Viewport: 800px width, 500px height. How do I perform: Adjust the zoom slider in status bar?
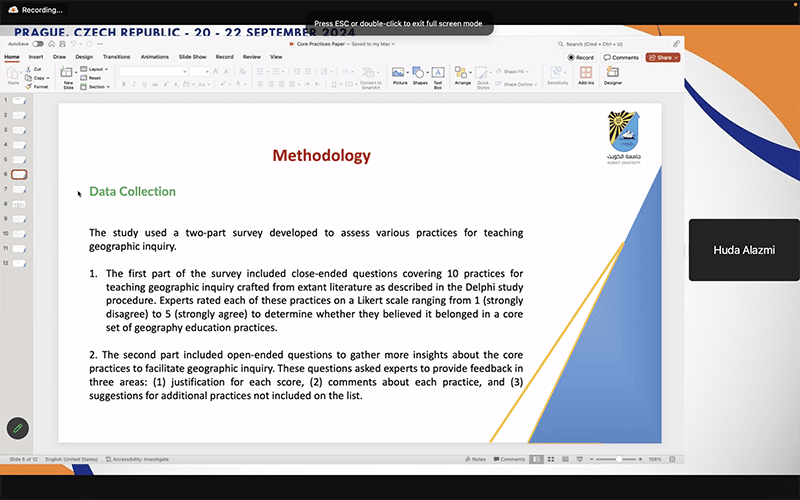coord(619,459)
